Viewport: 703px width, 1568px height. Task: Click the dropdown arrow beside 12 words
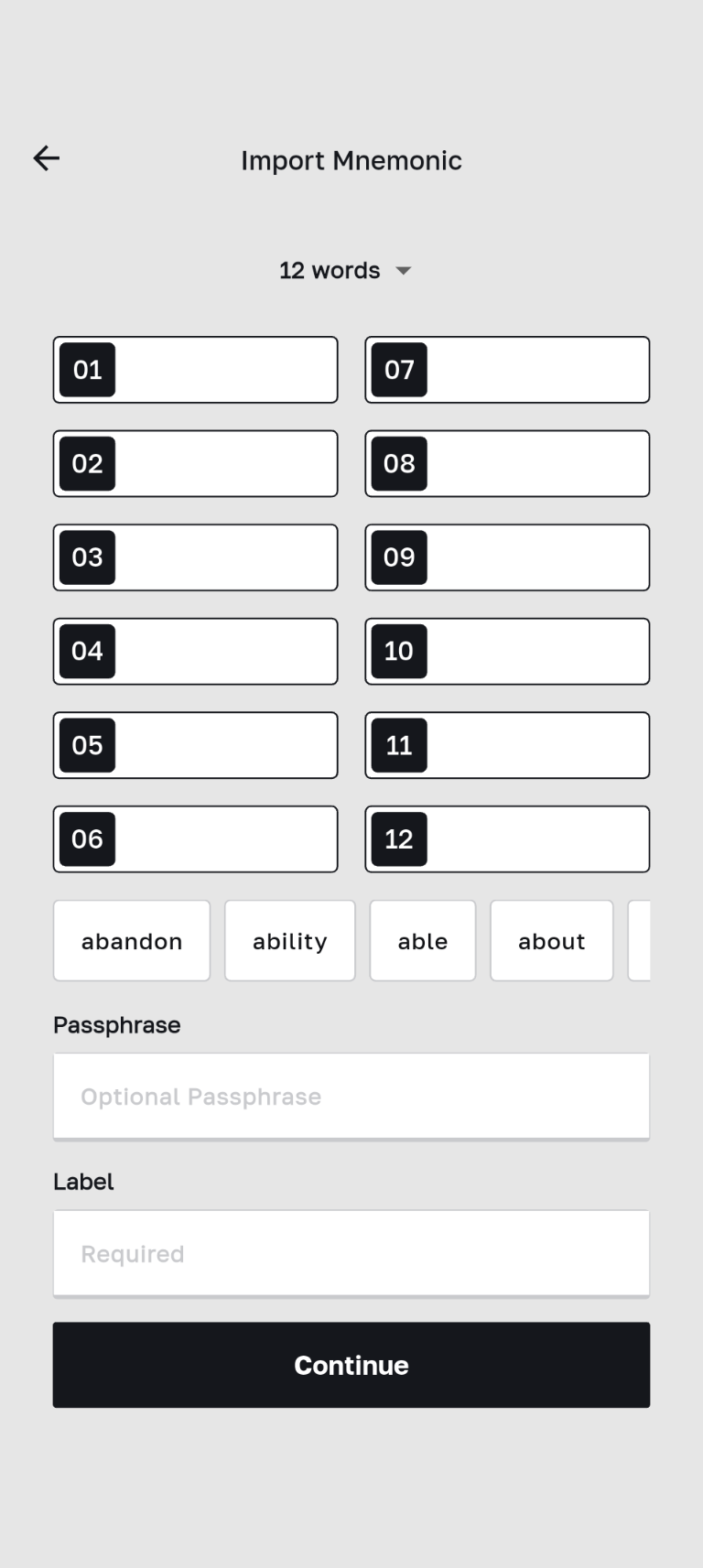404,271
